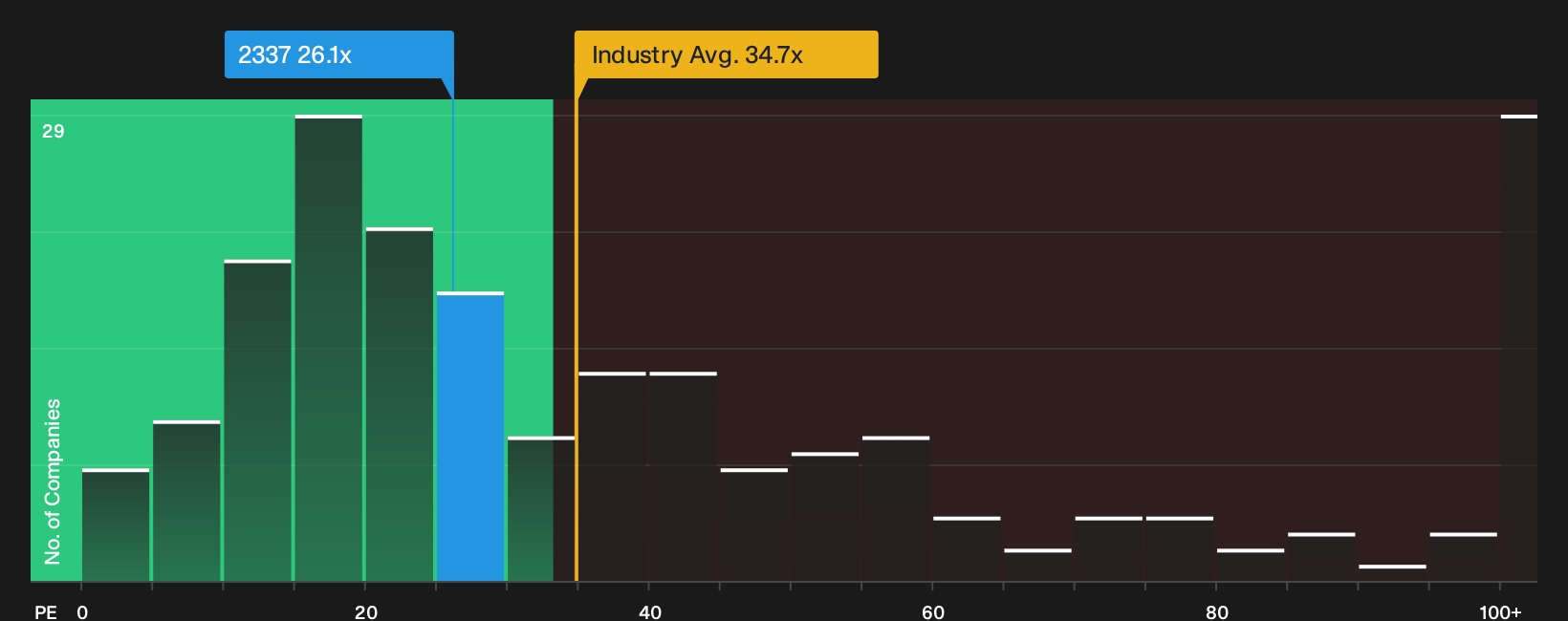Select the bar for PE 35-40
Screen dimensions: 1568x621
coord(612,477)
